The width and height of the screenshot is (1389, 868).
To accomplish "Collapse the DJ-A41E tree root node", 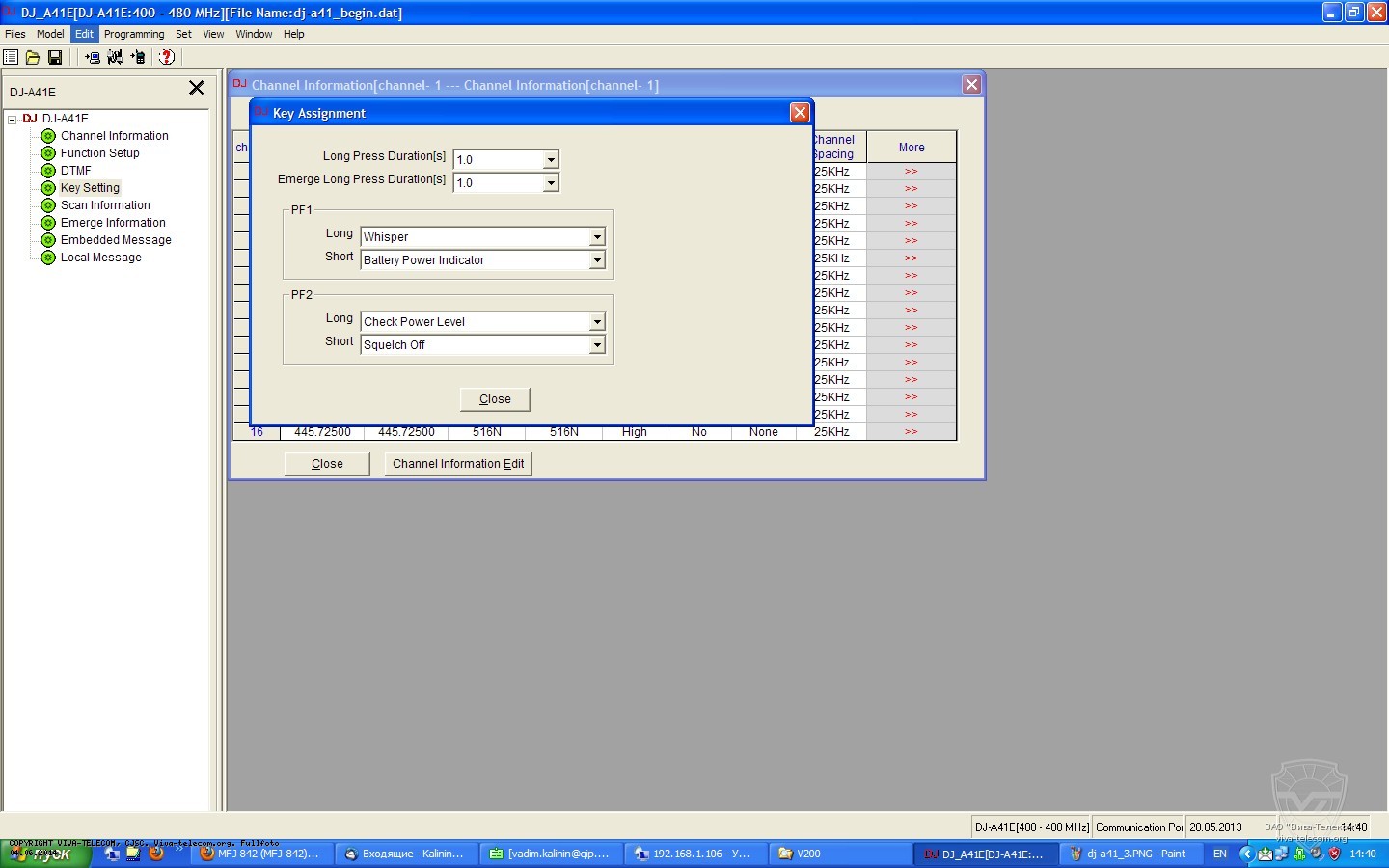I will coord(13,120).
